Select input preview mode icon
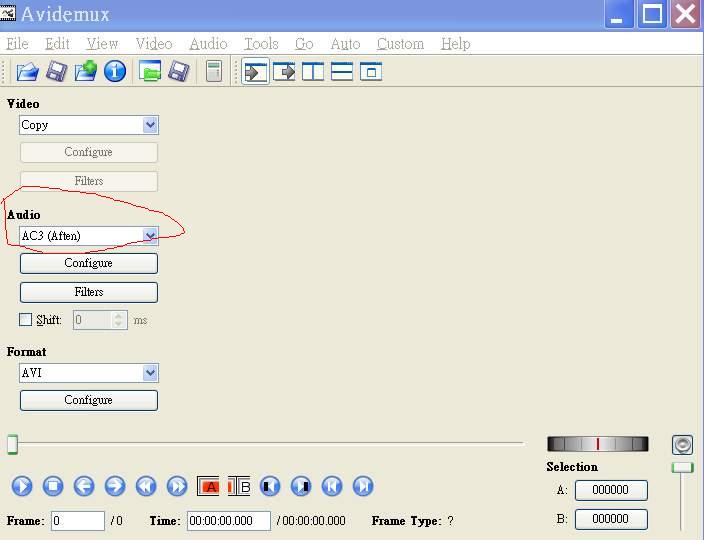This screenshot has height=540, width=704. click(255, 71)
